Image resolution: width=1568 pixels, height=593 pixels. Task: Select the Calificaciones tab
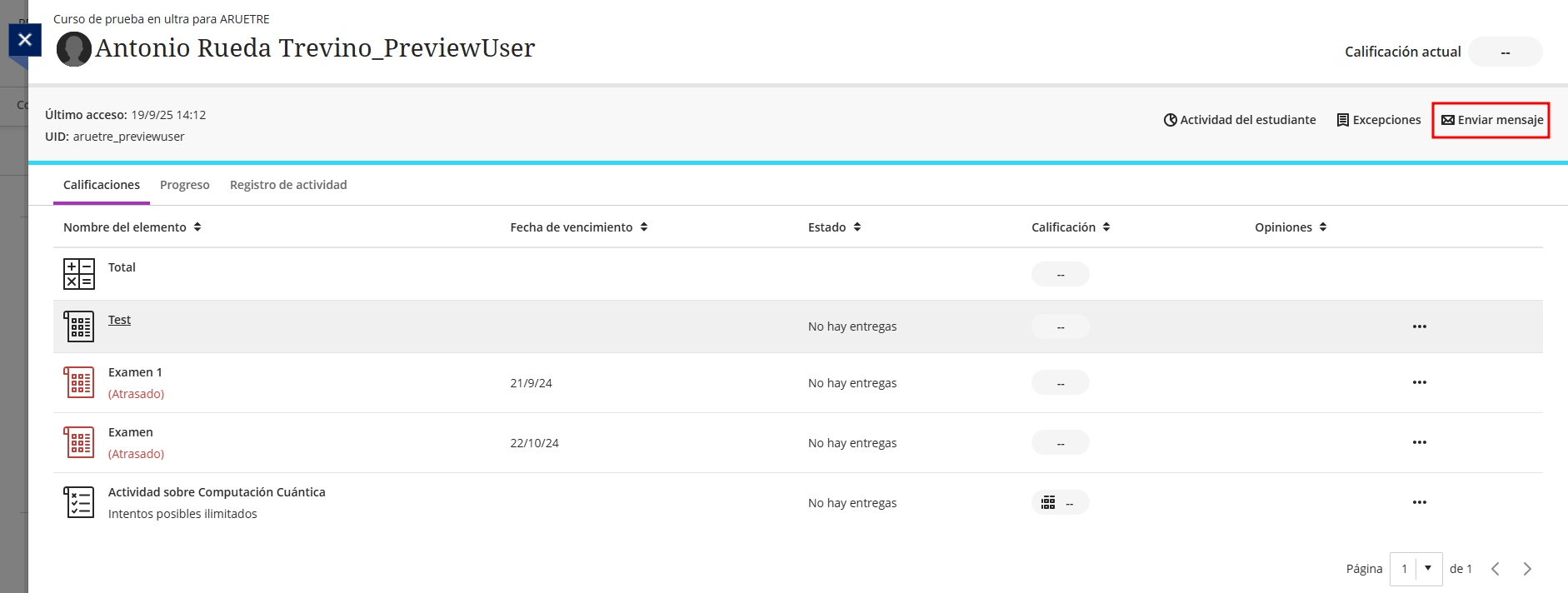(x=102, y=185)
